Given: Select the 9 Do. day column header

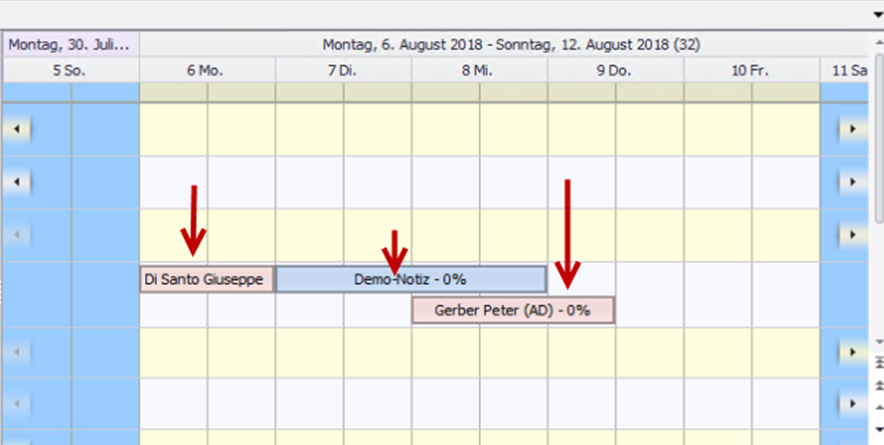Looking at the screenshot, I should 616,71.
